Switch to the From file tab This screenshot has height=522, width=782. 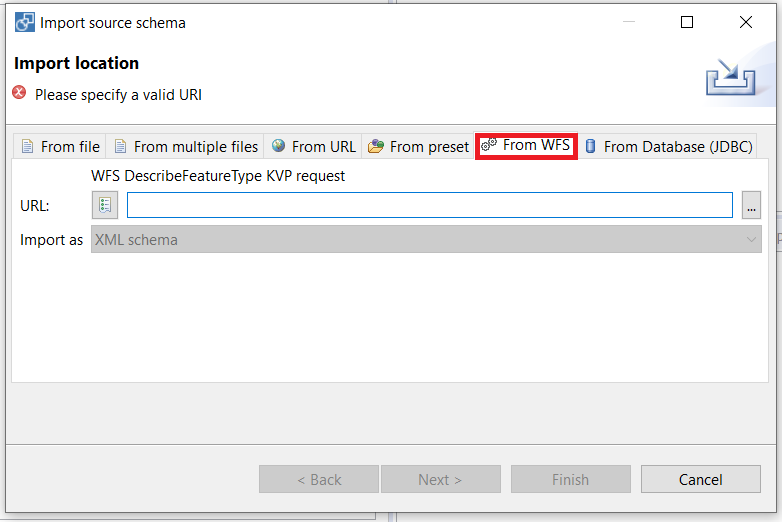[x=59, y=147]
